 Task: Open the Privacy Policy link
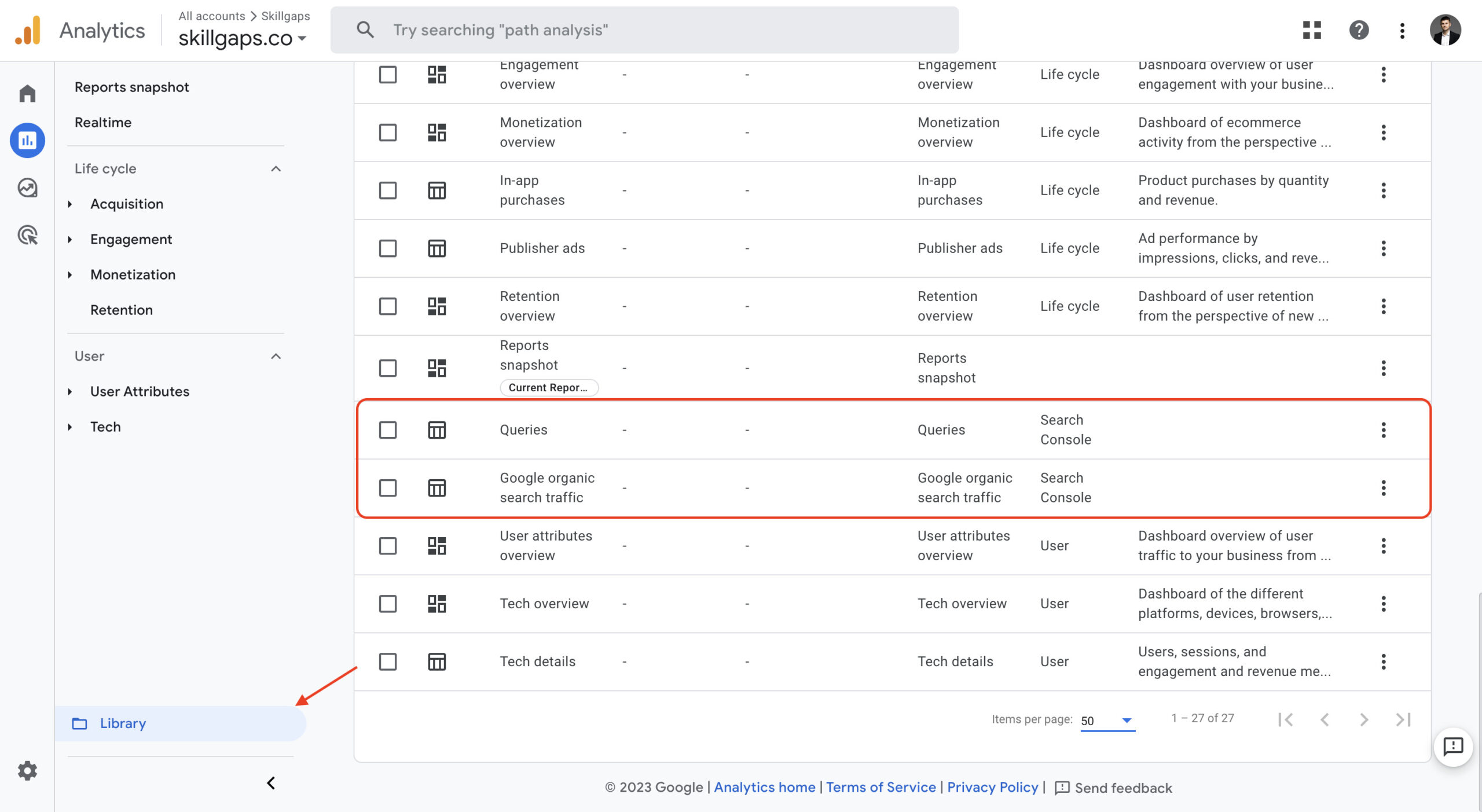pyautogui.click(x=992, y=787)
